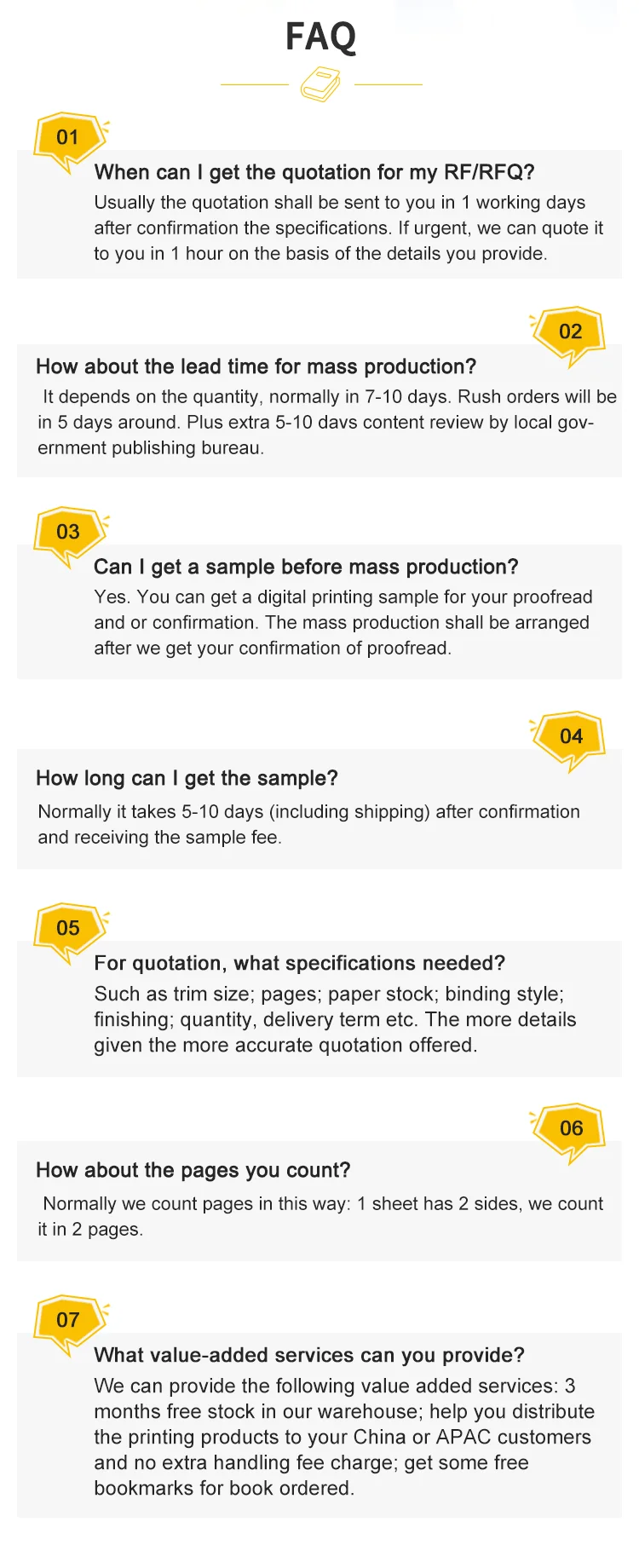The height and width of the screenshot is (1568, 639).
Task: Click the answer about digital printing sample proofread
Action: (343, 623)
